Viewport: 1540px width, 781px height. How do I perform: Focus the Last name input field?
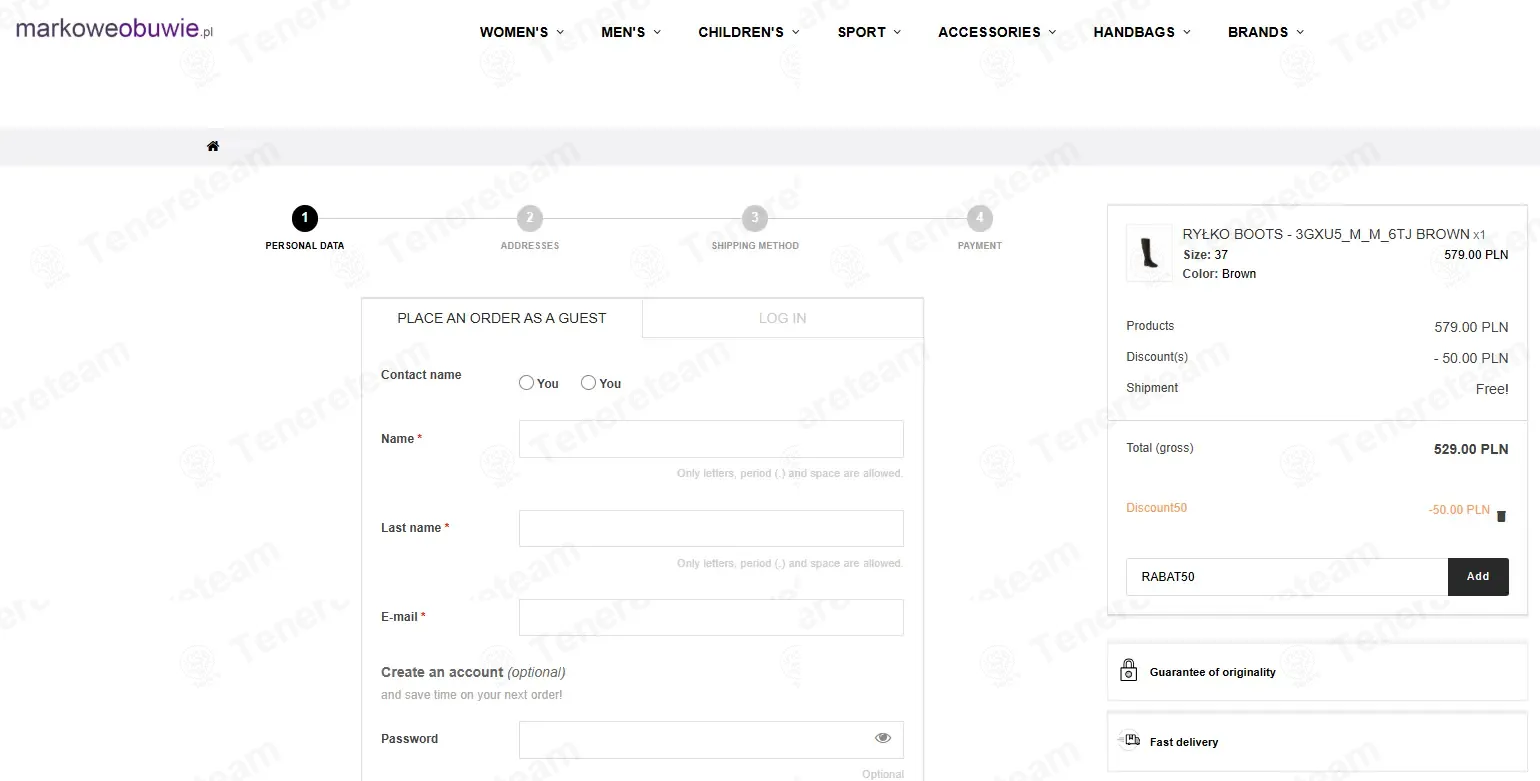711,528
